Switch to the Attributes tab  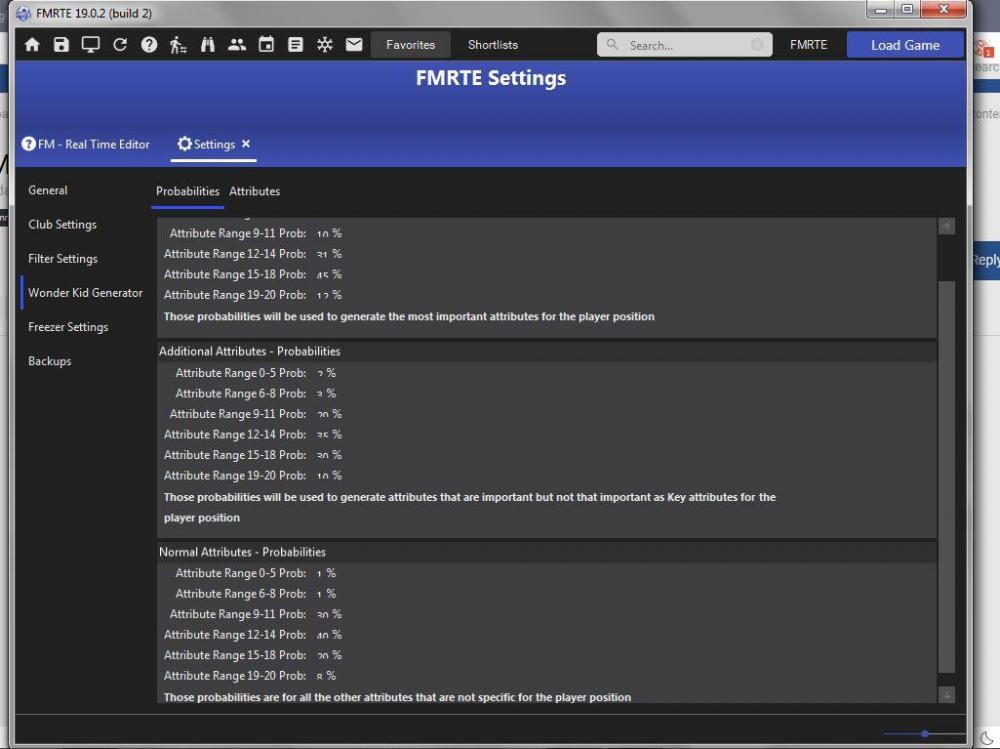[254, 191]
